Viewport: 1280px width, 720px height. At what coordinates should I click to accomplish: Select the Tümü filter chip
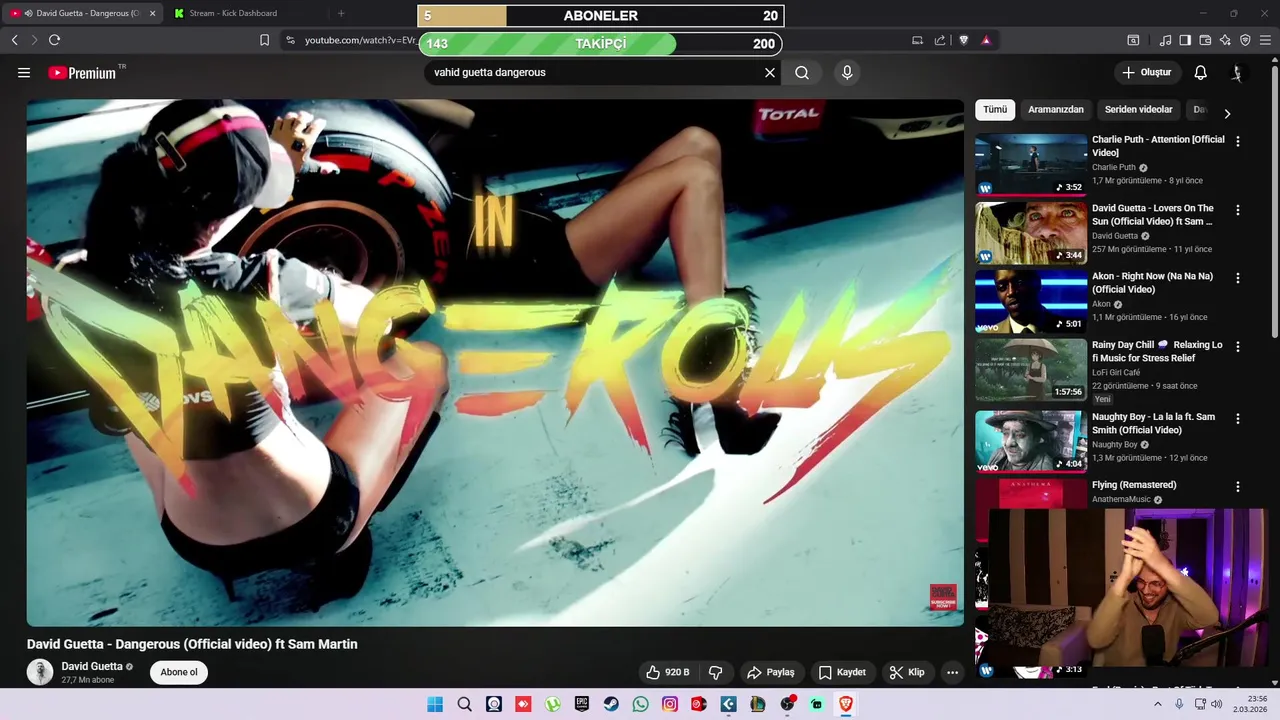click(x=995, y=110)
